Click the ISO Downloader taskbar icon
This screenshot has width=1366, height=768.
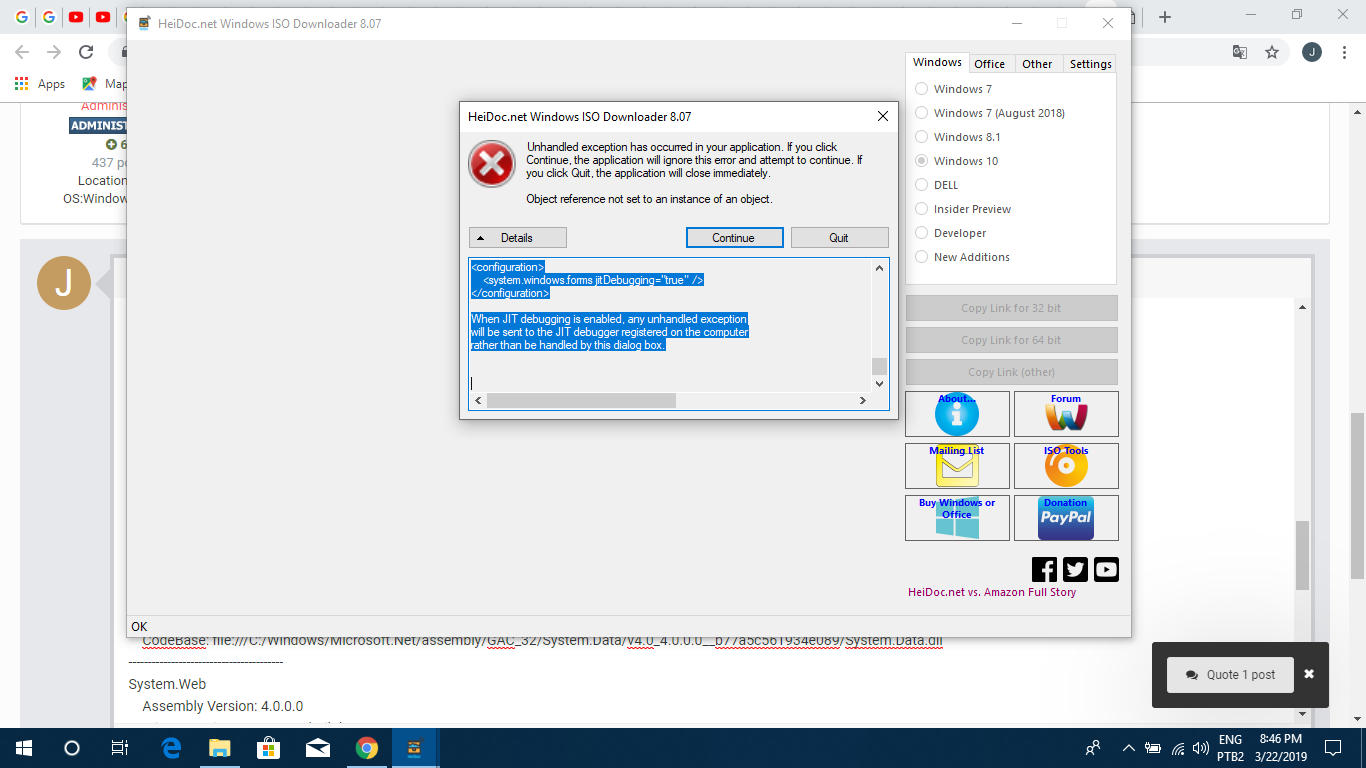[416, 748]
